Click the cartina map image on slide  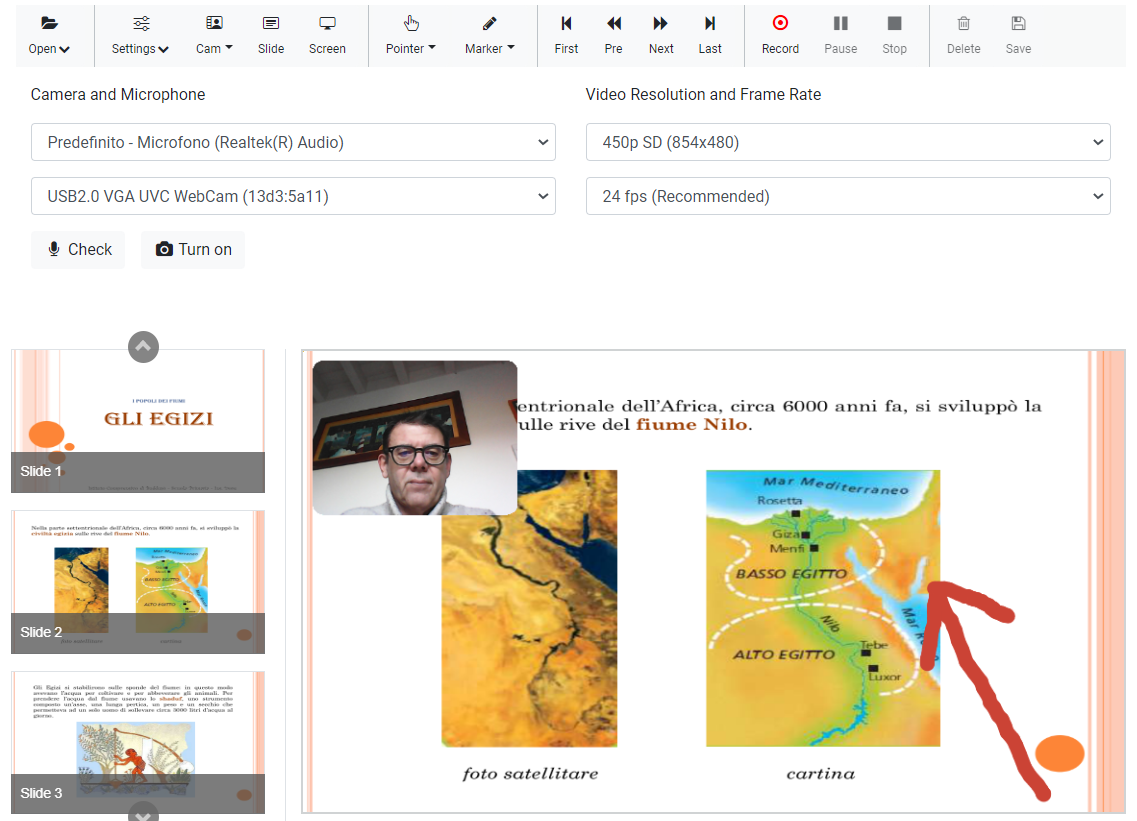tap(823, 608)
